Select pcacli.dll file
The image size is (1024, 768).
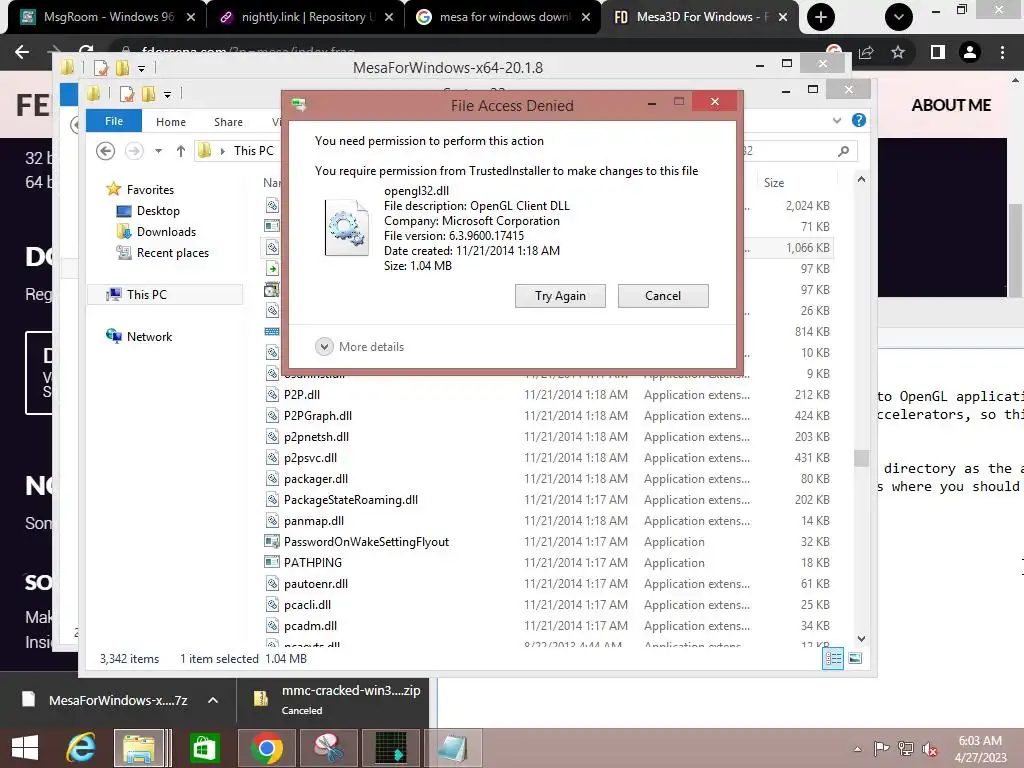(307, 605)
